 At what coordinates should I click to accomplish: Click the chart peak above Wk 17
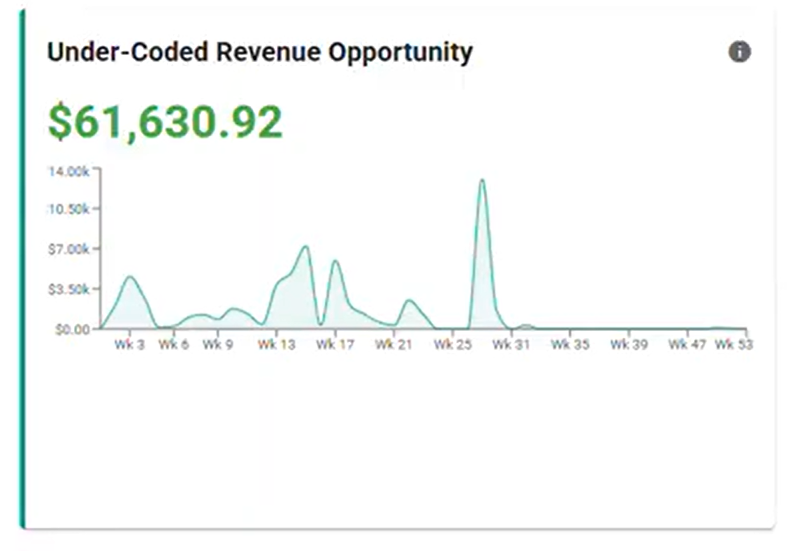[x=335, y=261]
